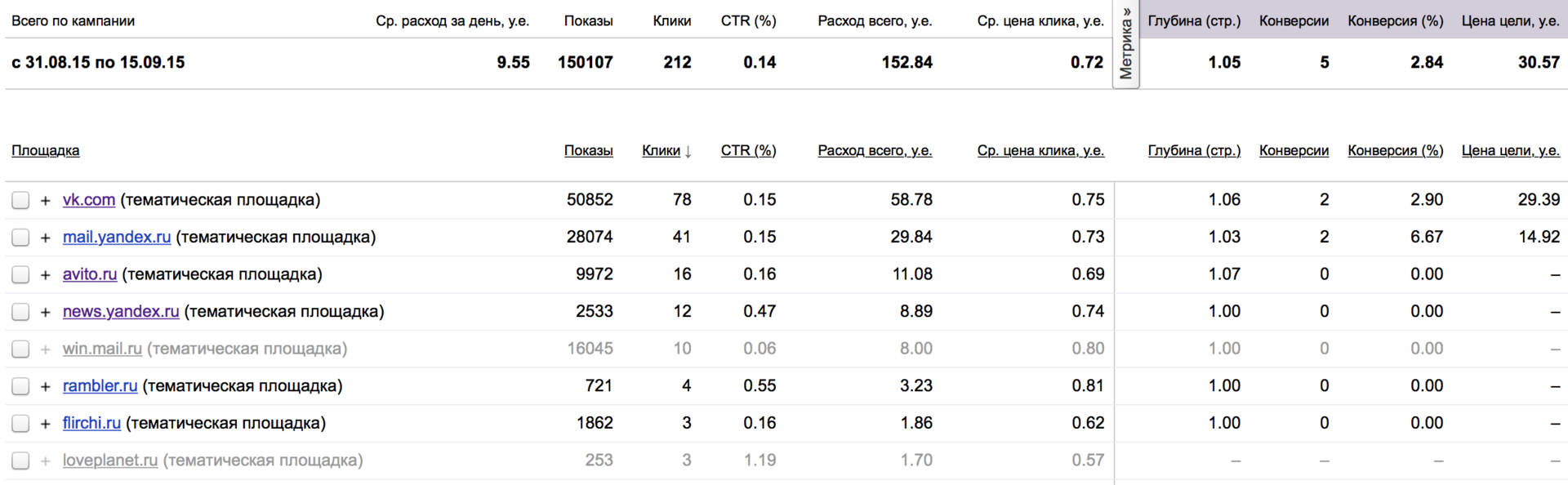This screenshot has width=1568, height=485.
Task: Click plus icon beside flirchi.ru
Action: tap(46, 424)
